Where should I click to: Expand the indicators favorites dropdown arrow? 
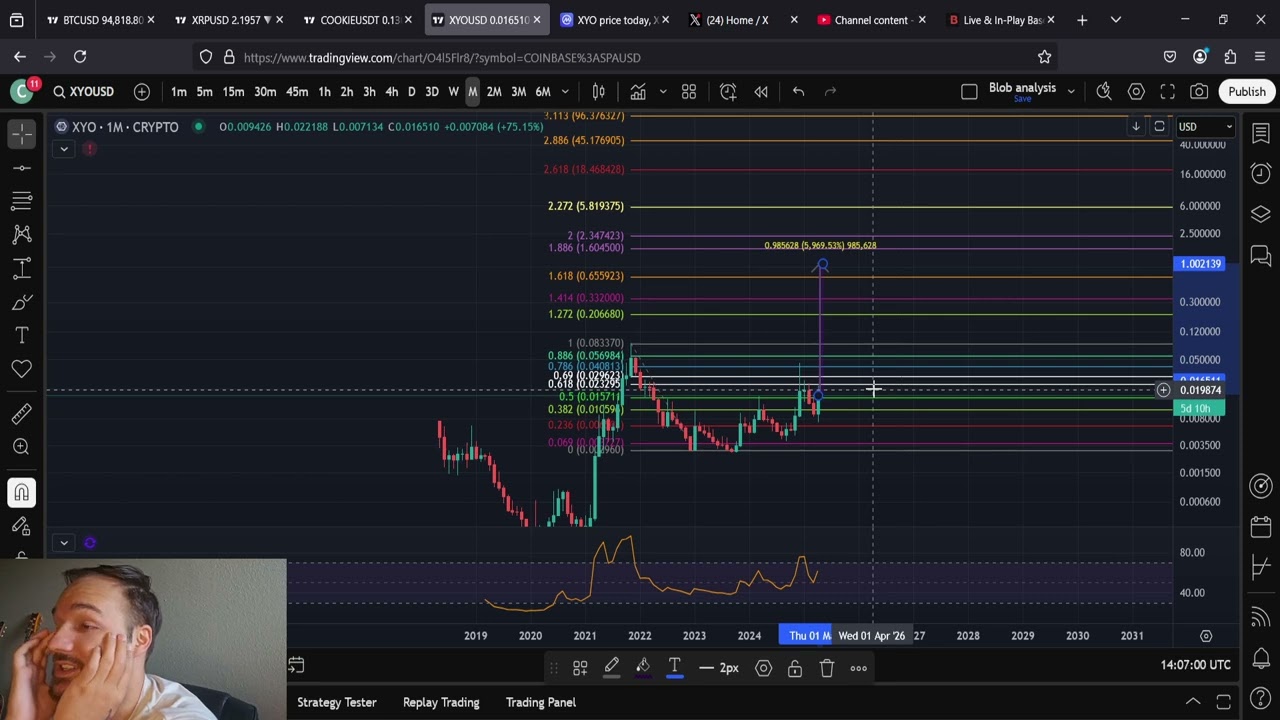662,92
